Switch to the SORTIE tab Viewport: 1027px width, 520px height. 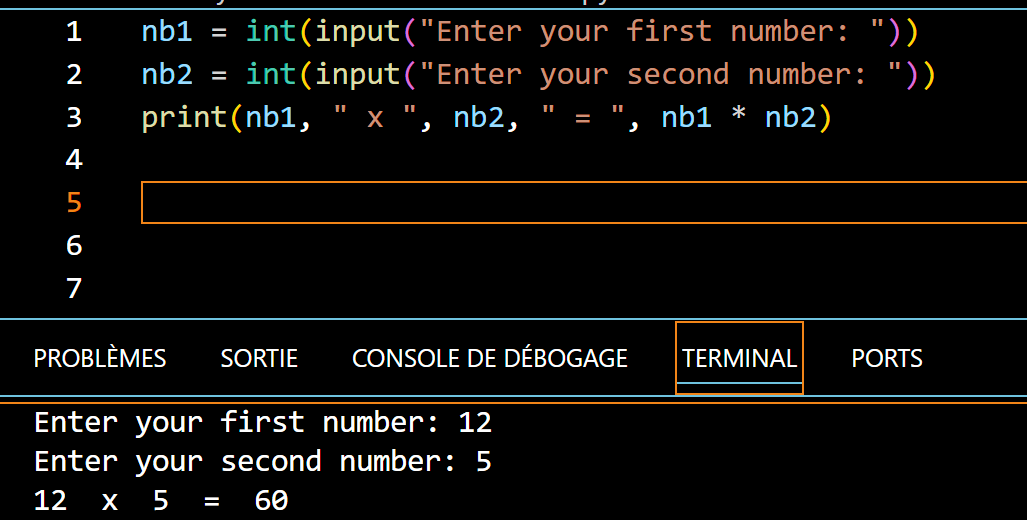coord(259,358)
